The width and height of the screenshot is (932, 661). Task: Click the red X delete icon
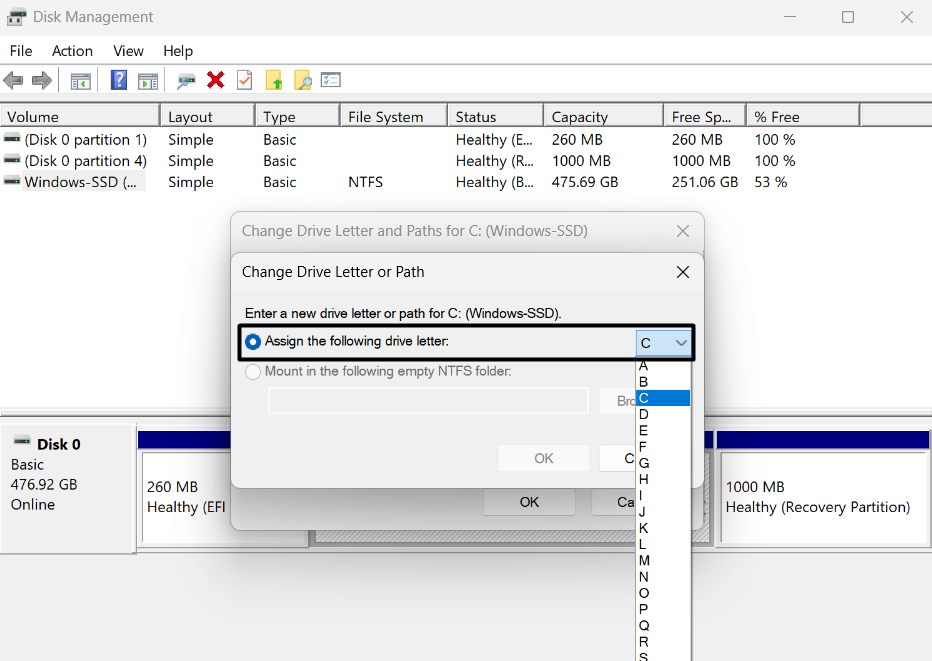click(x=215, y=80)
